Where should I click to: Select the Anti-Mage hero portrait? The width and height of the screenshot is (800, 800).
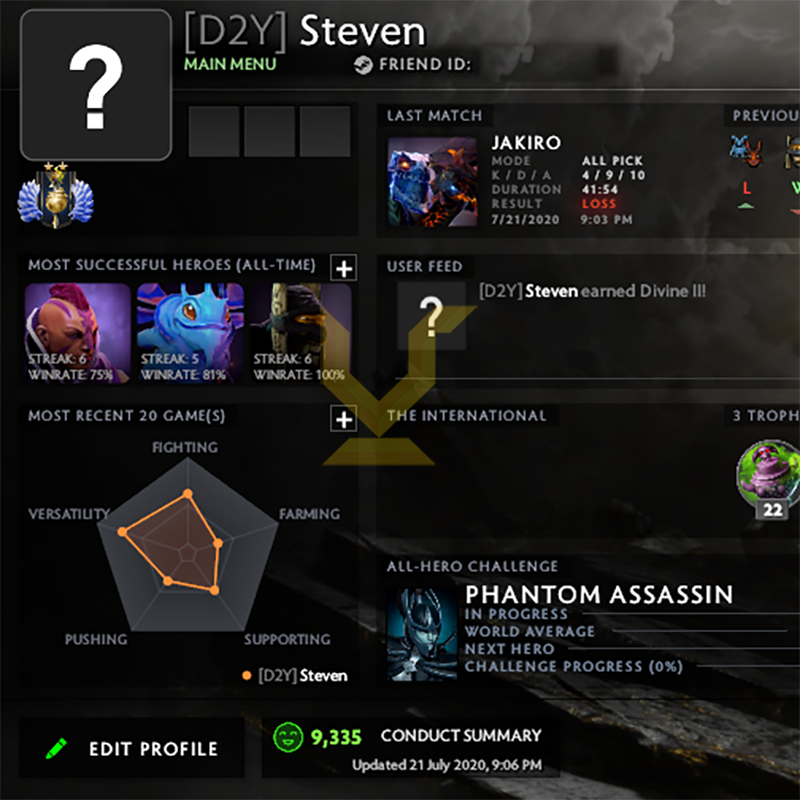click(x=78, y=333)
